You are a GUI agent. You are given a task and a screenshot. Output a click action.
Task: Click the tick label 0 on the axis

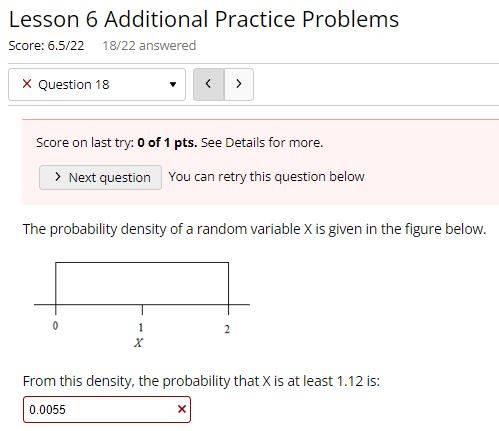pyautogui.click(x=55, y=326)
